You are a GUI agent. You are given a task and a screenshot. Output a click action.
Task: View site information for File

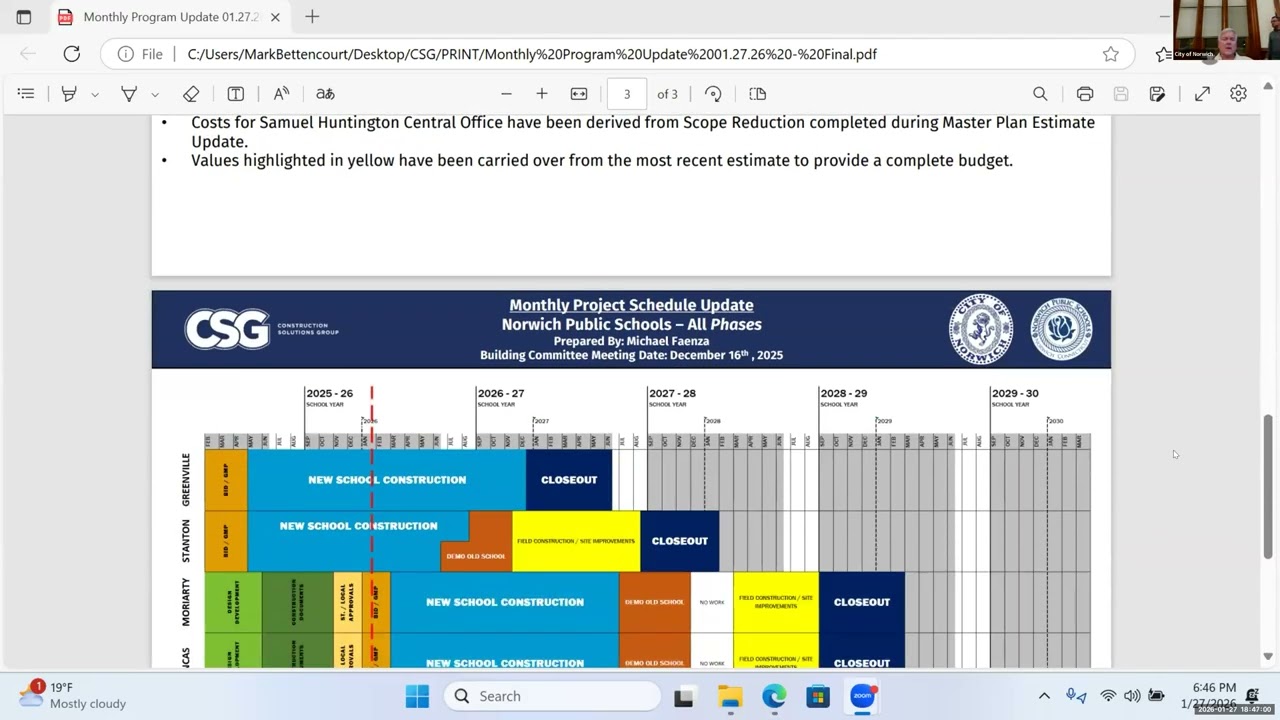[x=139, y=54]
